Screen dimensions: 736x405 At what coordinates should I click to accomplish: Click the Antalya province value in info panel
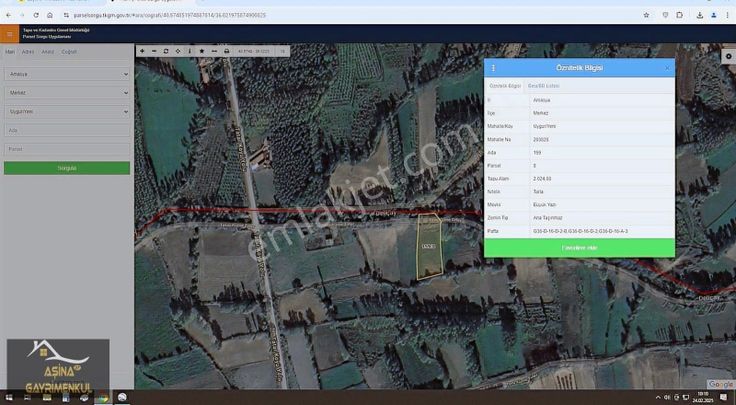541,100
